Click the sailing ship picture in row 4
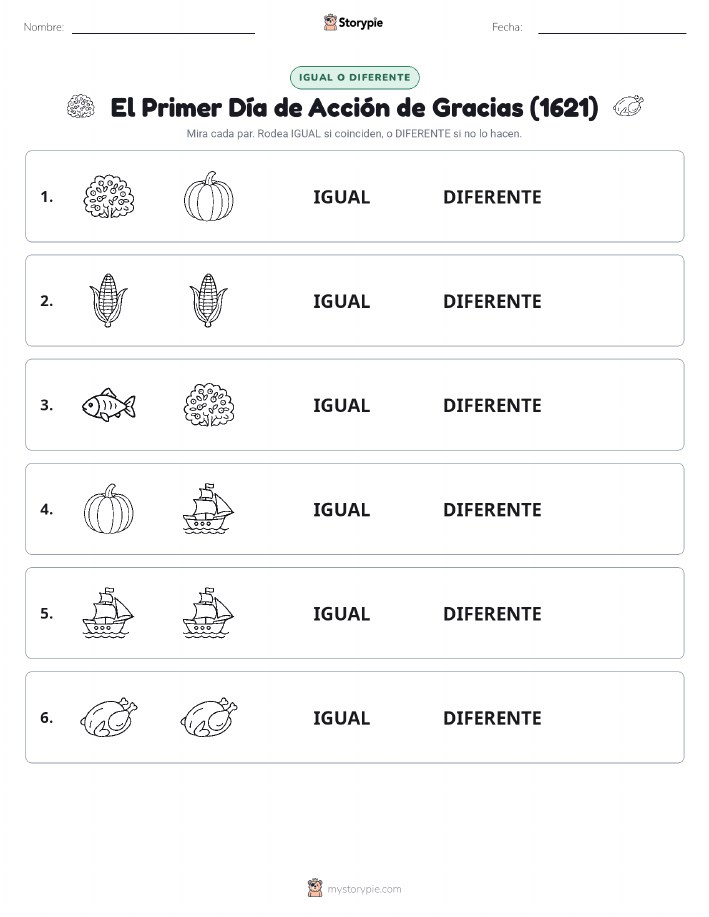Screen dimensions: 709x917 [209, 509]
